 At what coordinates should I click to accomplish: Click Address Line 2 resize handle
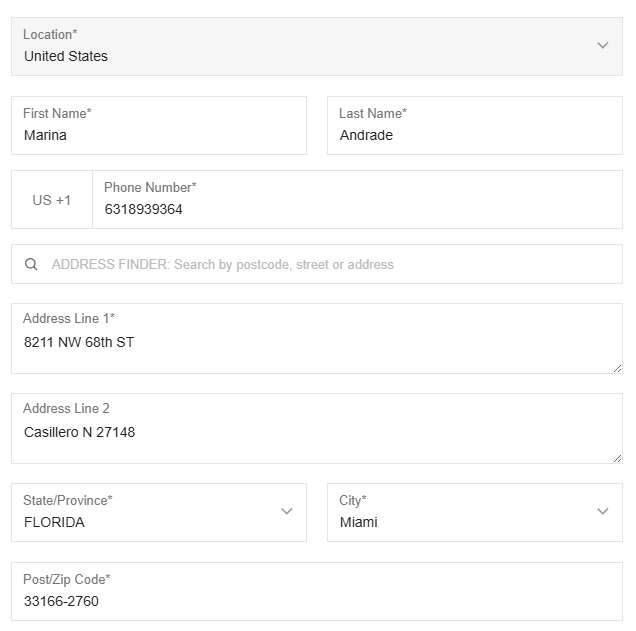point(616,457)
